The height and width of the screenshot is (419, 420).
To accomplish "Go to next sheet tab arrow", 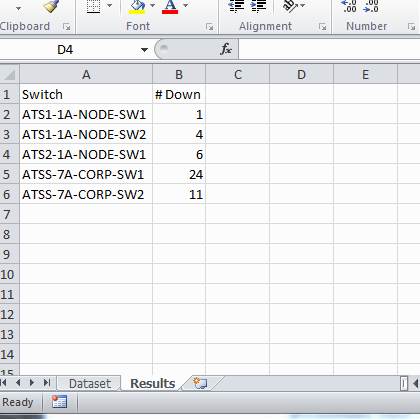I will point(32,383).
